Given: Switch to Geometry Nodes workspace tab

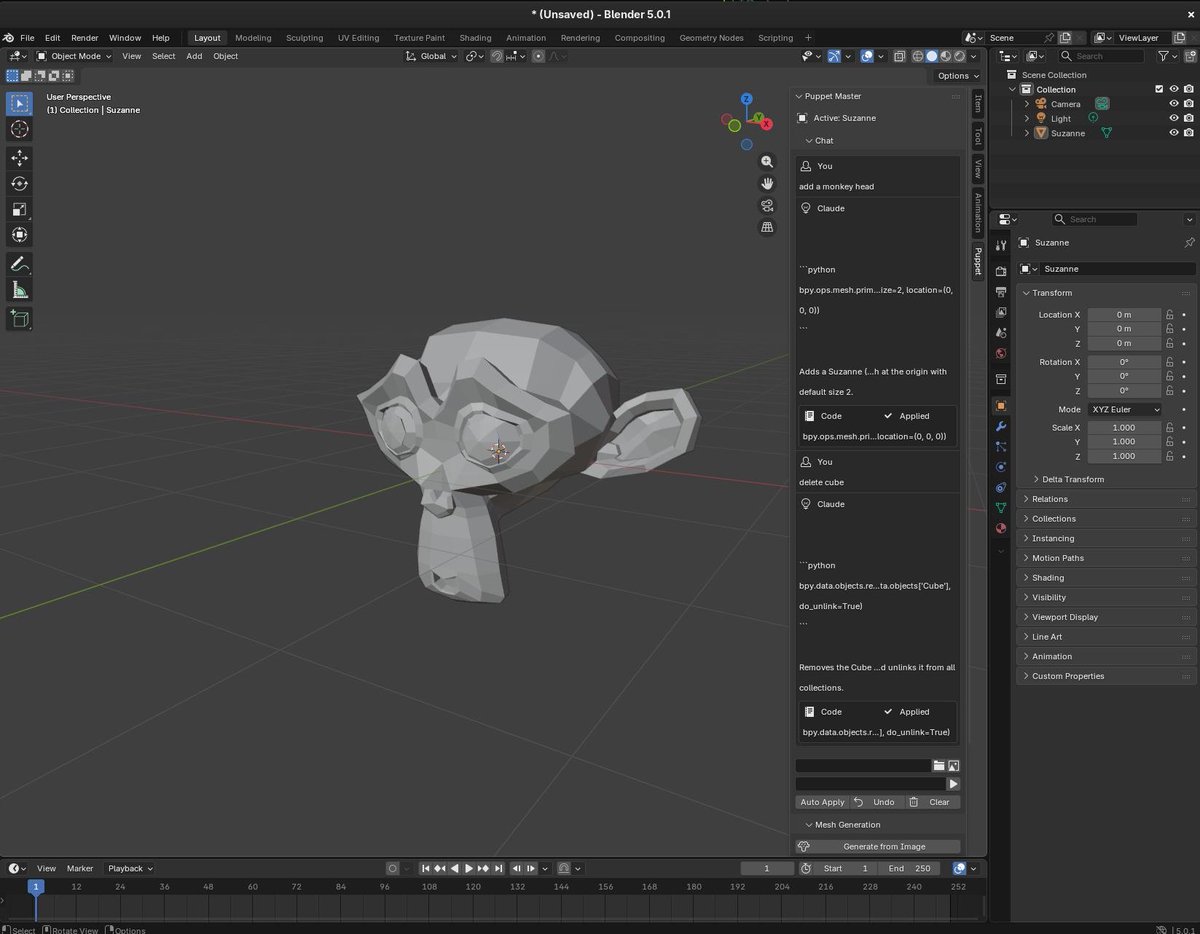Looking at the screenshot, I should [x=711, y=38].
